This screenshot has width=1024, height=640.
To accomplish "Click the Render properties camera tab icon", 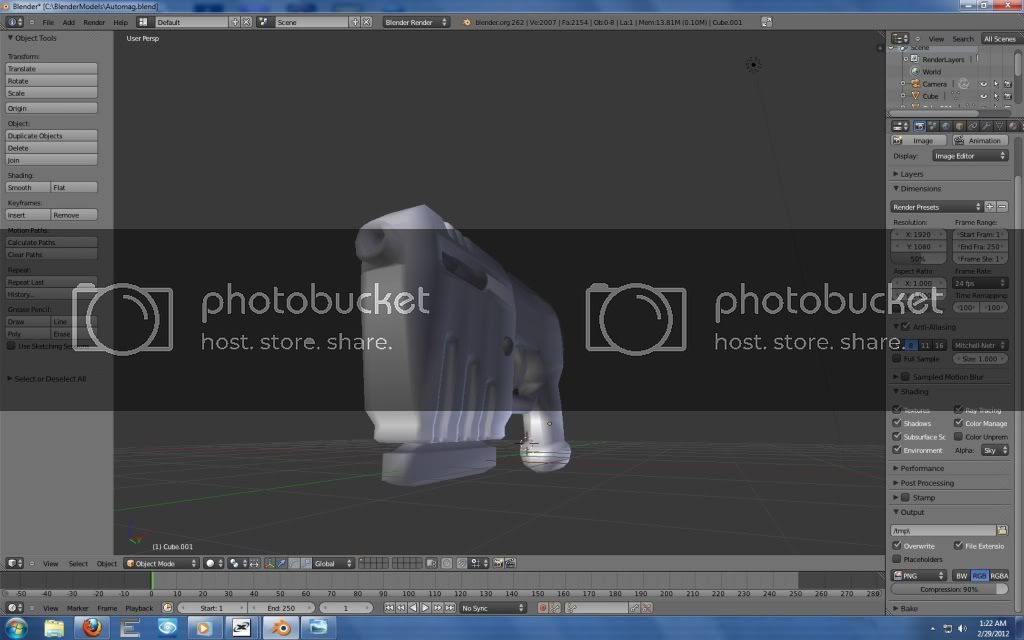I will tap(919, 126).
